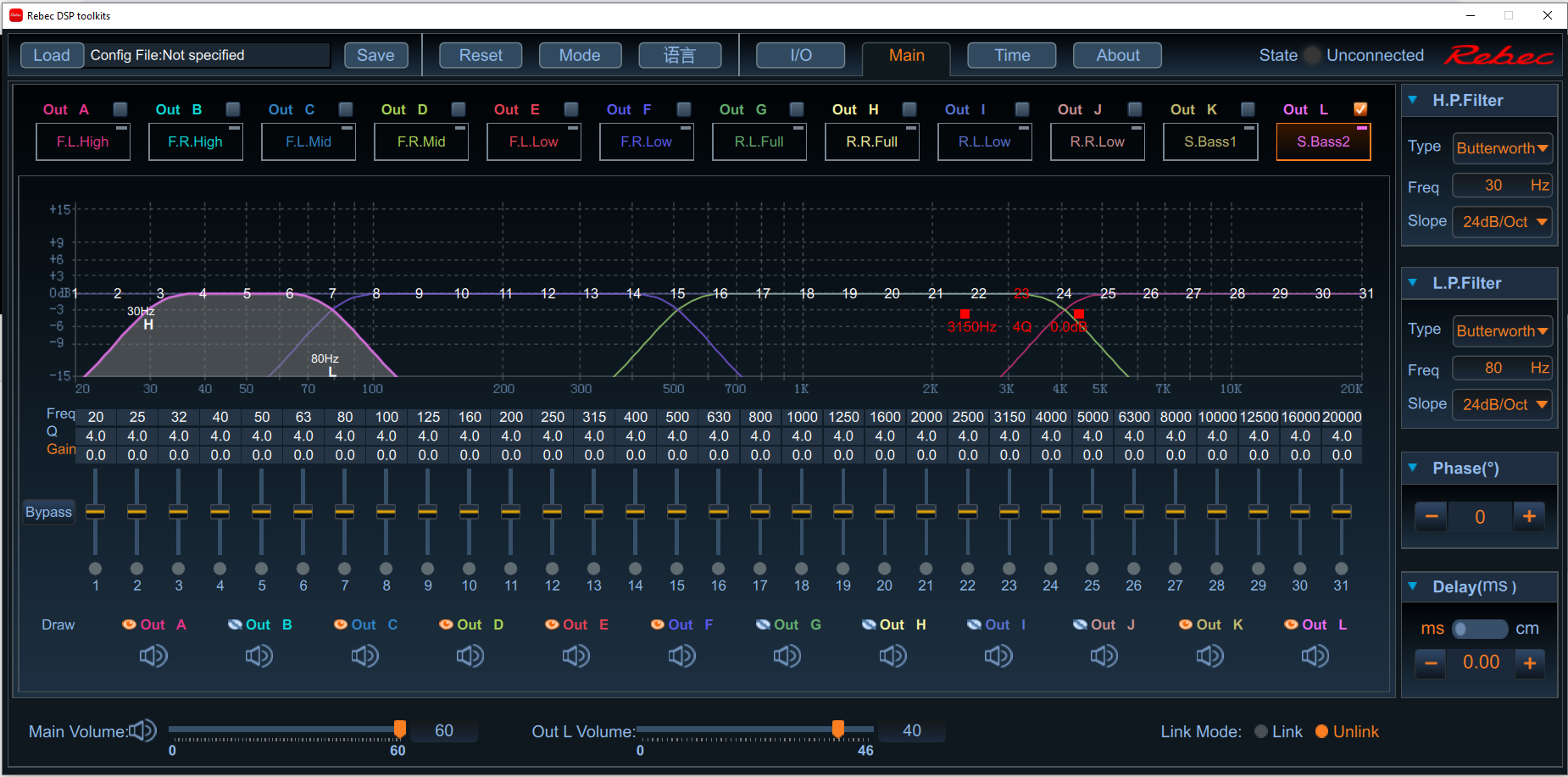Collapse the Phase panel expander
The width and height of the screenshot is (1568, 777).
[x=1413, y=468]
